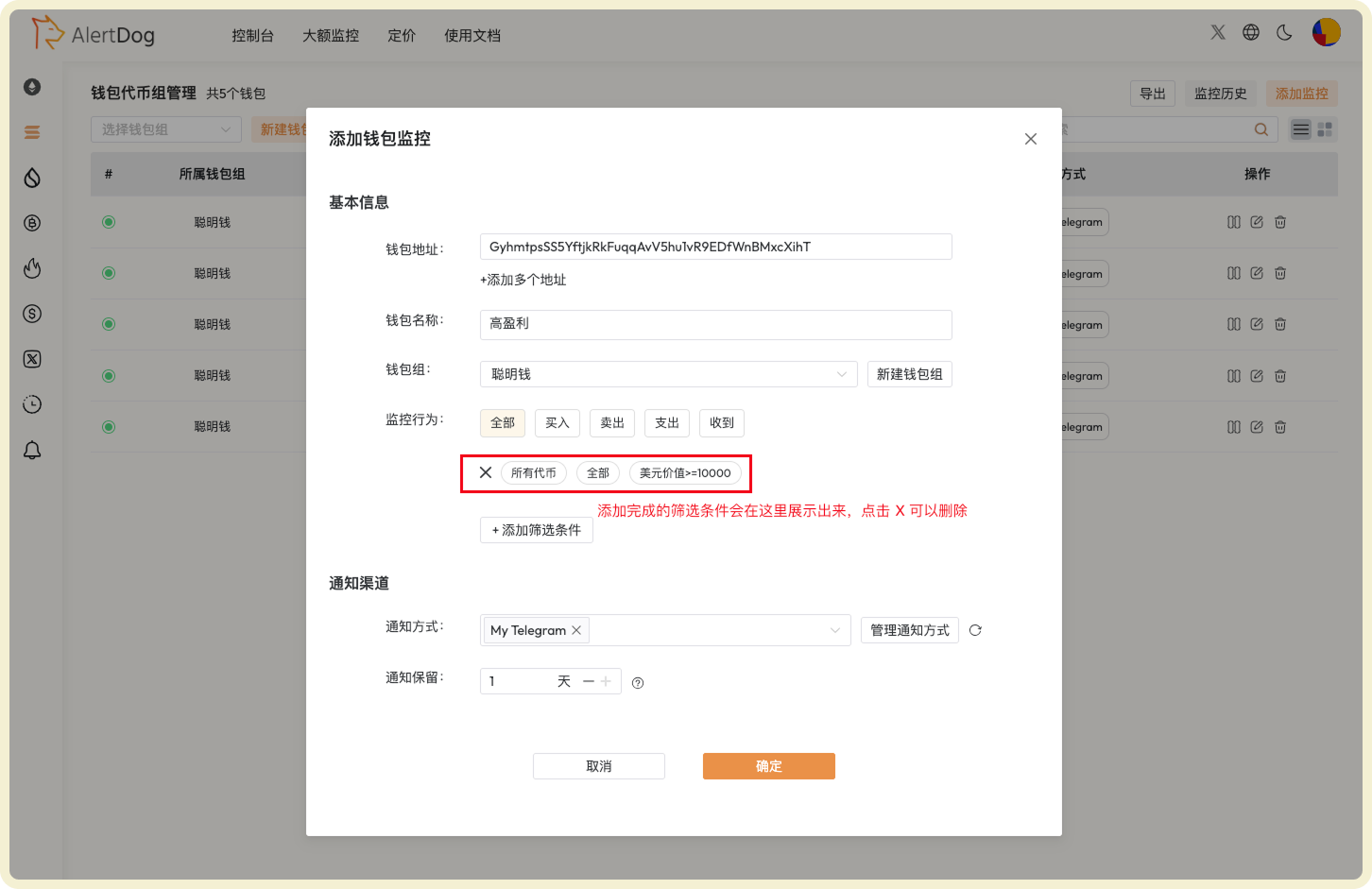Switch table to grid view layout
The width and height of the screenshot is (1372, 889).
coord(1326,128)
